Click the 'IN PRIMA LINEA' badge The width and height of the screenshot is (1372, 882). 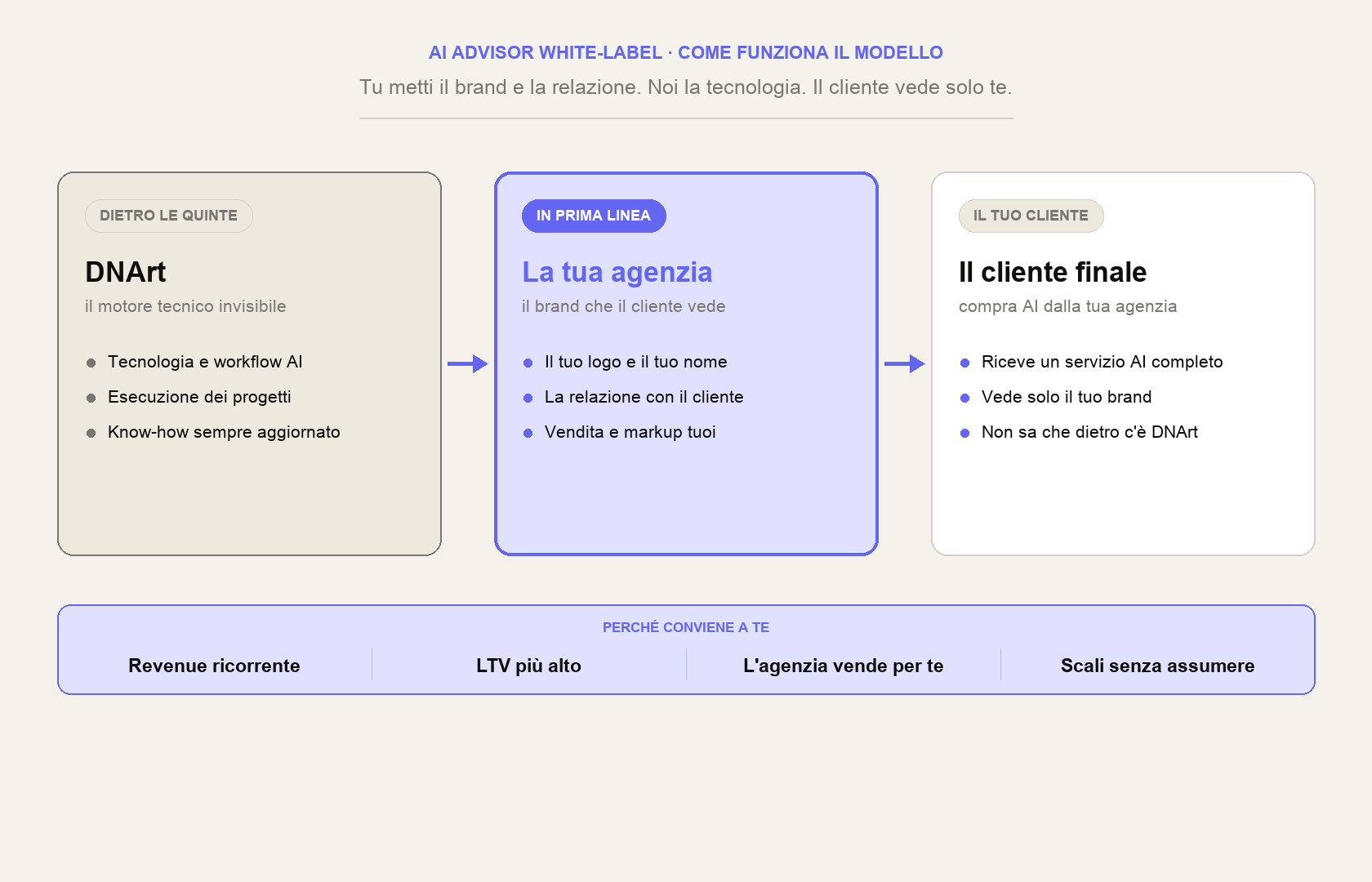[594, 216]
